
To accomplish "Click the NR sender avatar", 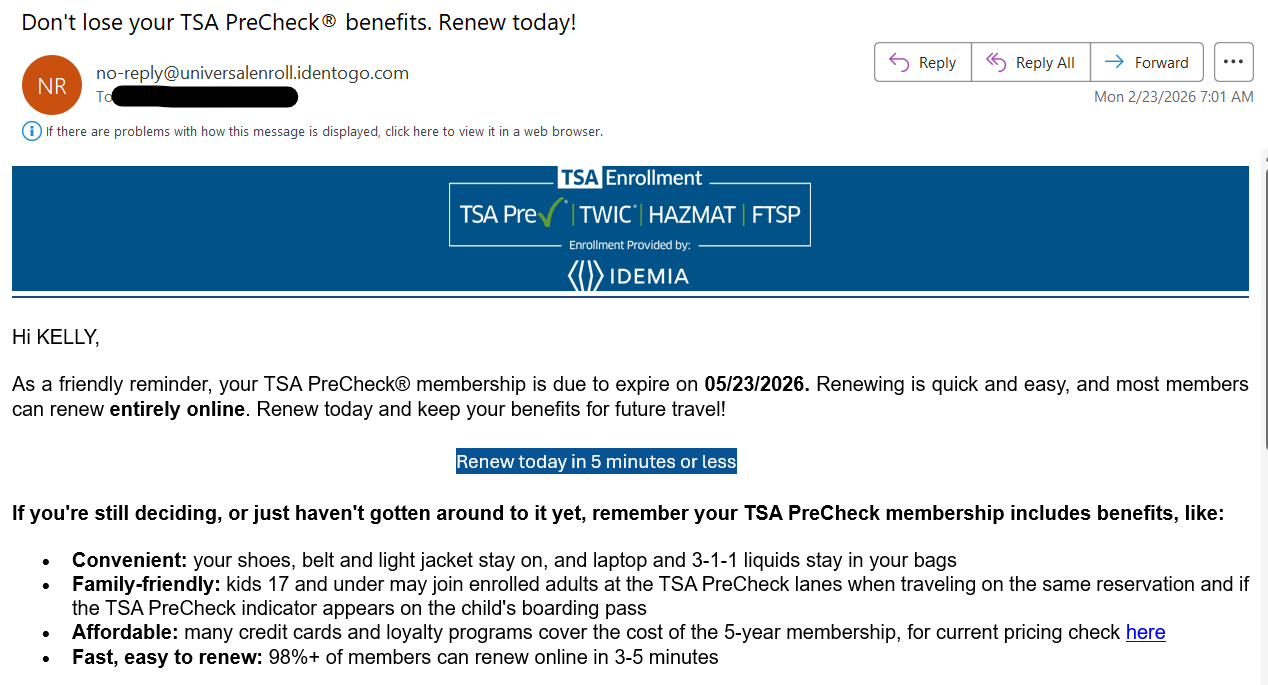I will coord(52,85).
